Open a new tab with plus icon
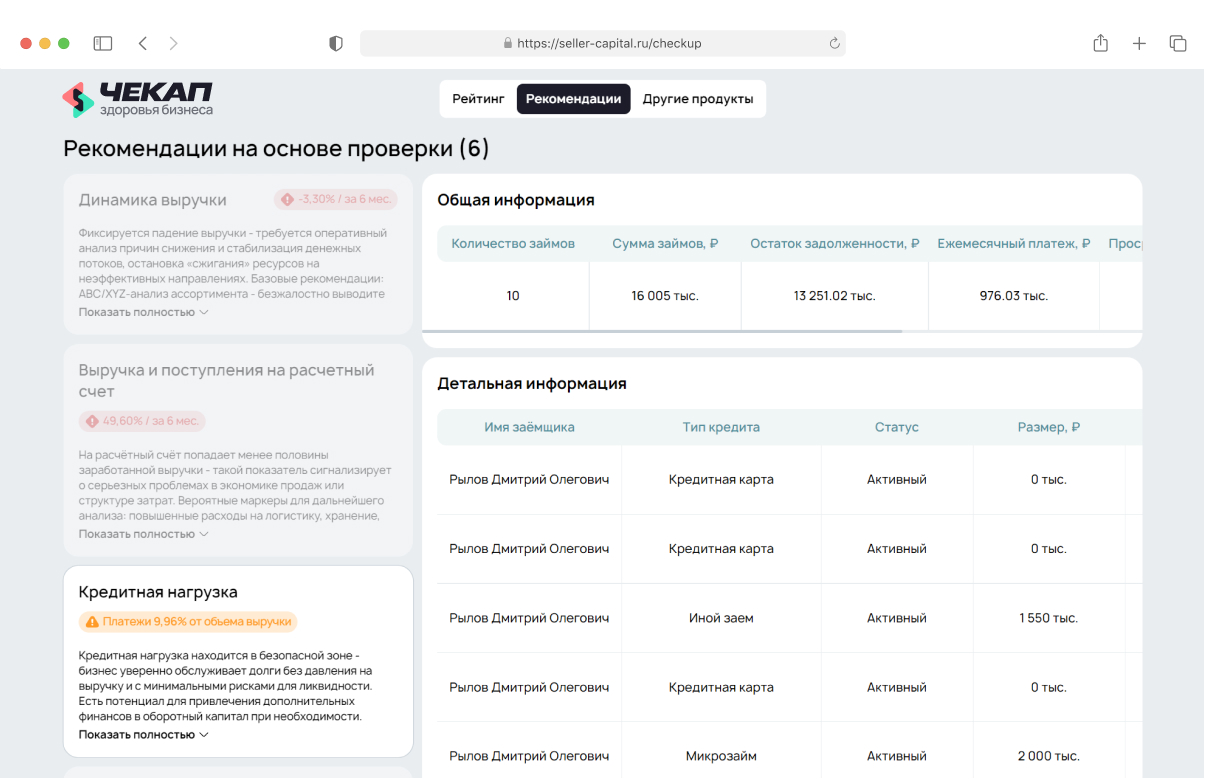The height and width of the screenshot is (779, 1205). click(1139, 43)
